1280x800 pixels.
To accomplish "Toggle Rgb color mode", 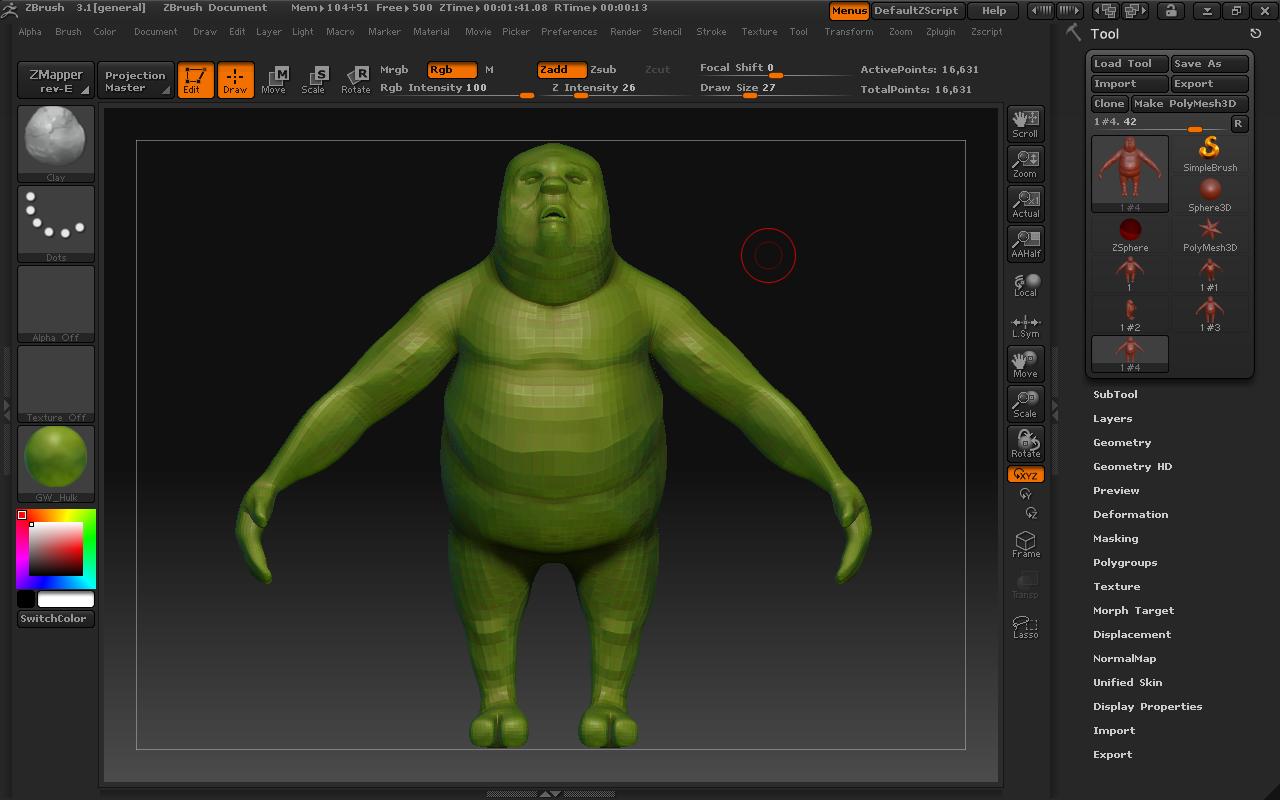I will tap(452, 69).
